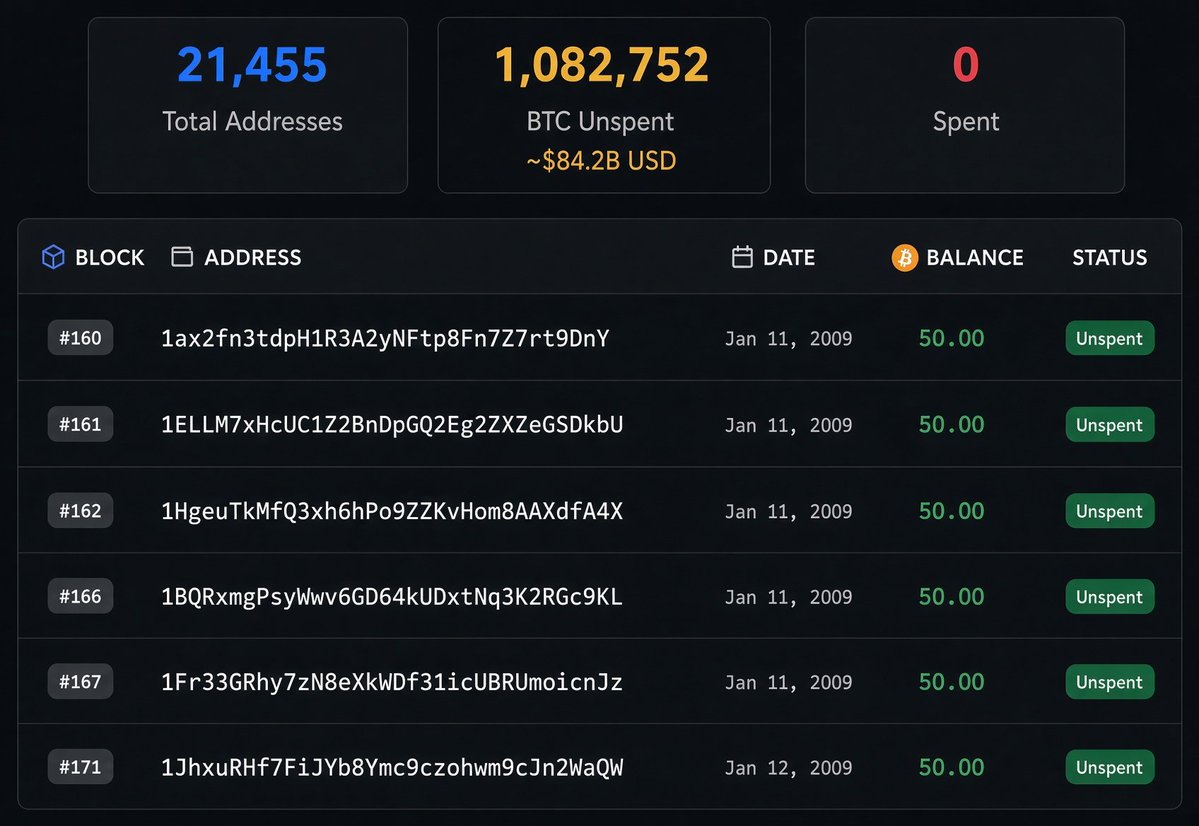Image resolution: width=1199 pixels, height=826 pixels.
Task: Click the calendar icon beside DATE
Action: tap(742, 257)
